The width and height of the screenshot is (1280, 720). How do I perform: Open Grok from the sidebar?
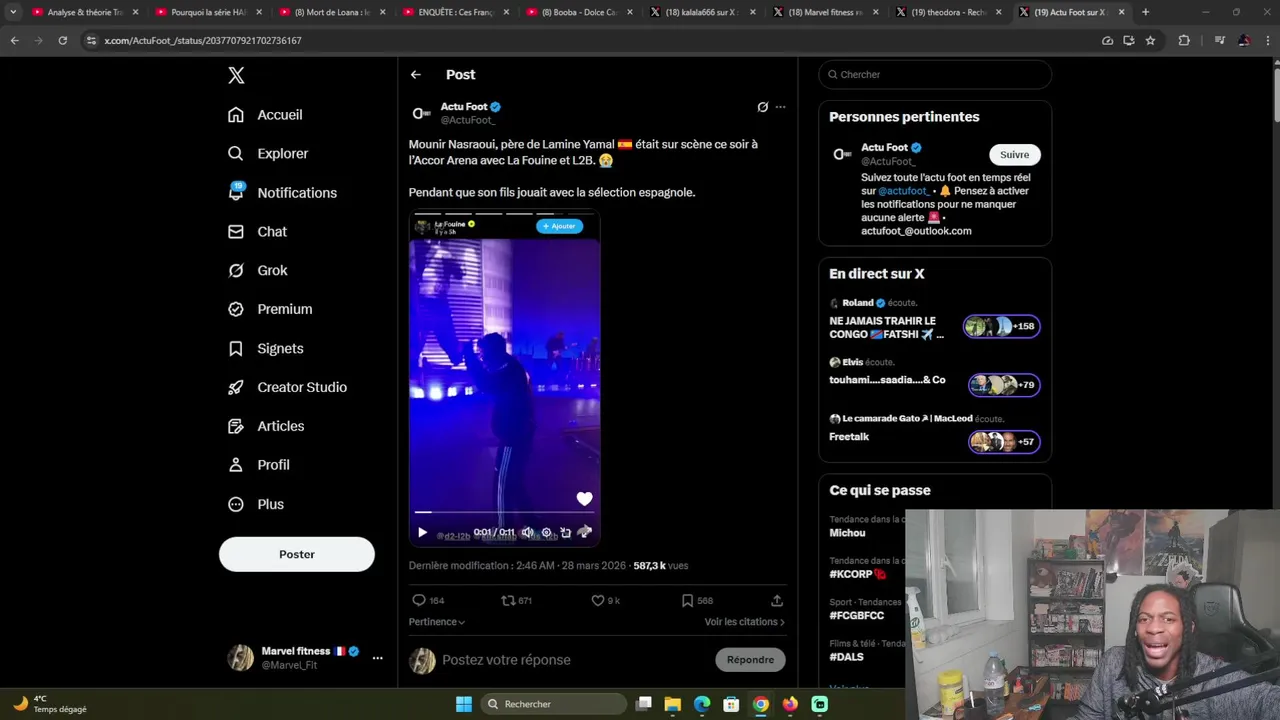coord(257,271)
